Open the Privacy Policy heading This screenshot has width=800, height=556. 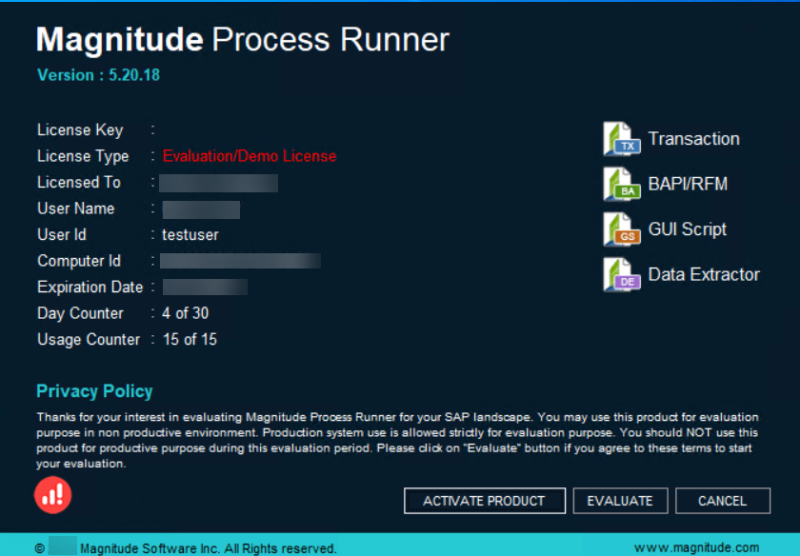[94, 391]
